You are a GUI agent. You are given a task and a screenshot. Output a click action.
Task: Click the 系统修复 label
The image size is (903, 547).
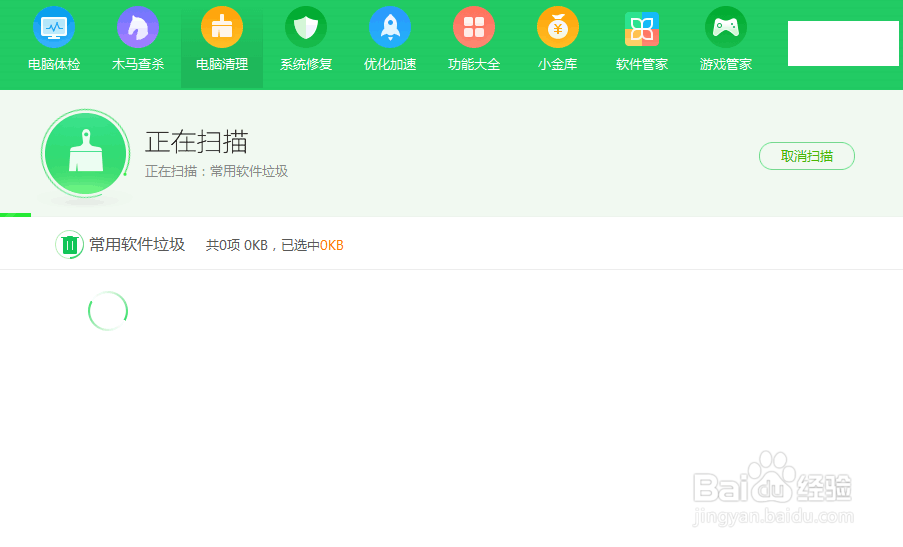(306, 64)
